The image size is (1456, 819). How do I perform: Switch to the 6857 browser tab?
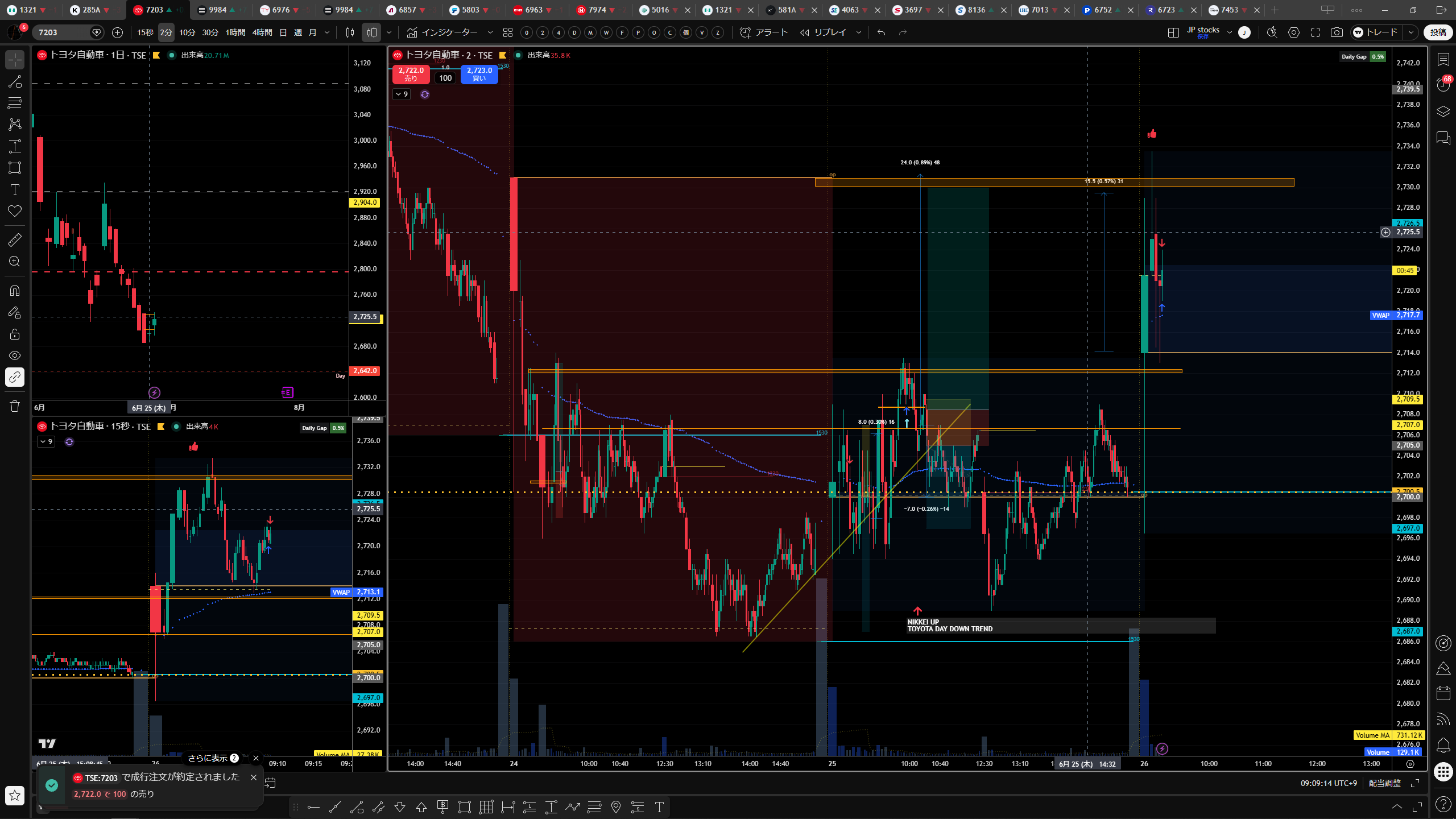[408, 10]
